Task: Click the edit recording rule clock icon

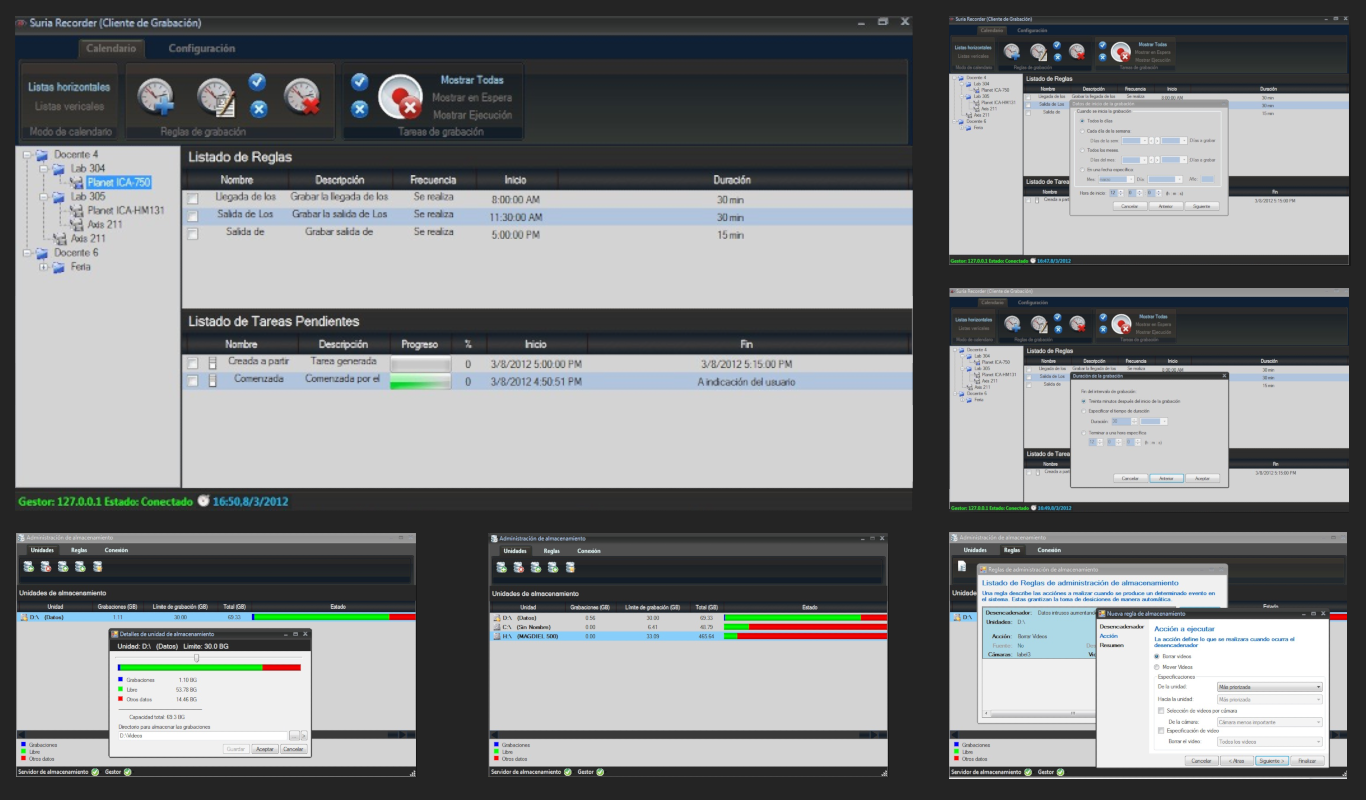Action: click(215, 96)
